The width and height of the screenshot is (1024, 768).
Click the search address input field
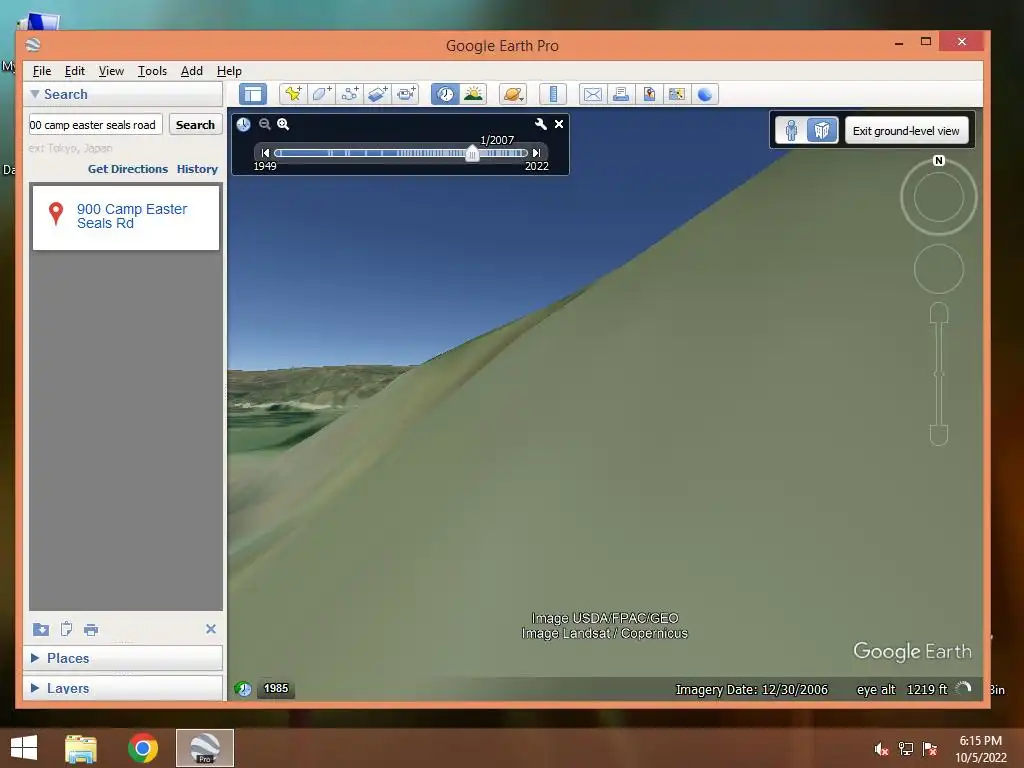pyautogui.click(x=95, y=125)
